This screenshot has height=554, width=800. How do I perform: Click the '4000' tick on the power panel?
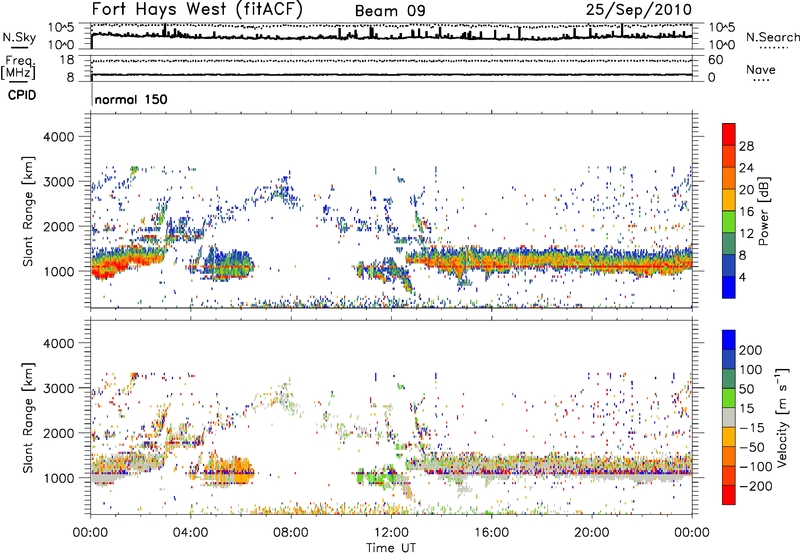coord(59,137)
